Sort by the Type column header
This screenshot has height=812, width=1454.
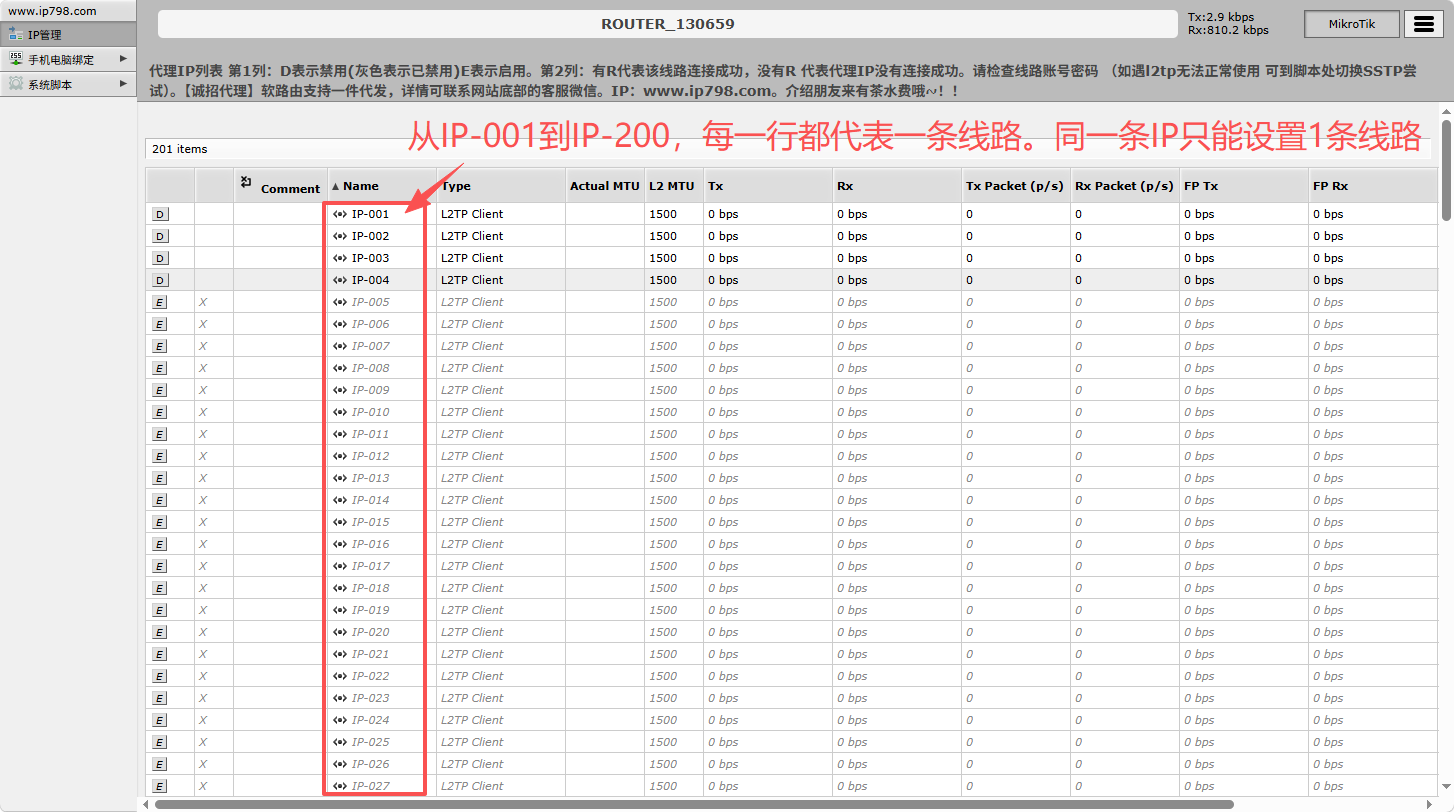click(x=501, y=186)
